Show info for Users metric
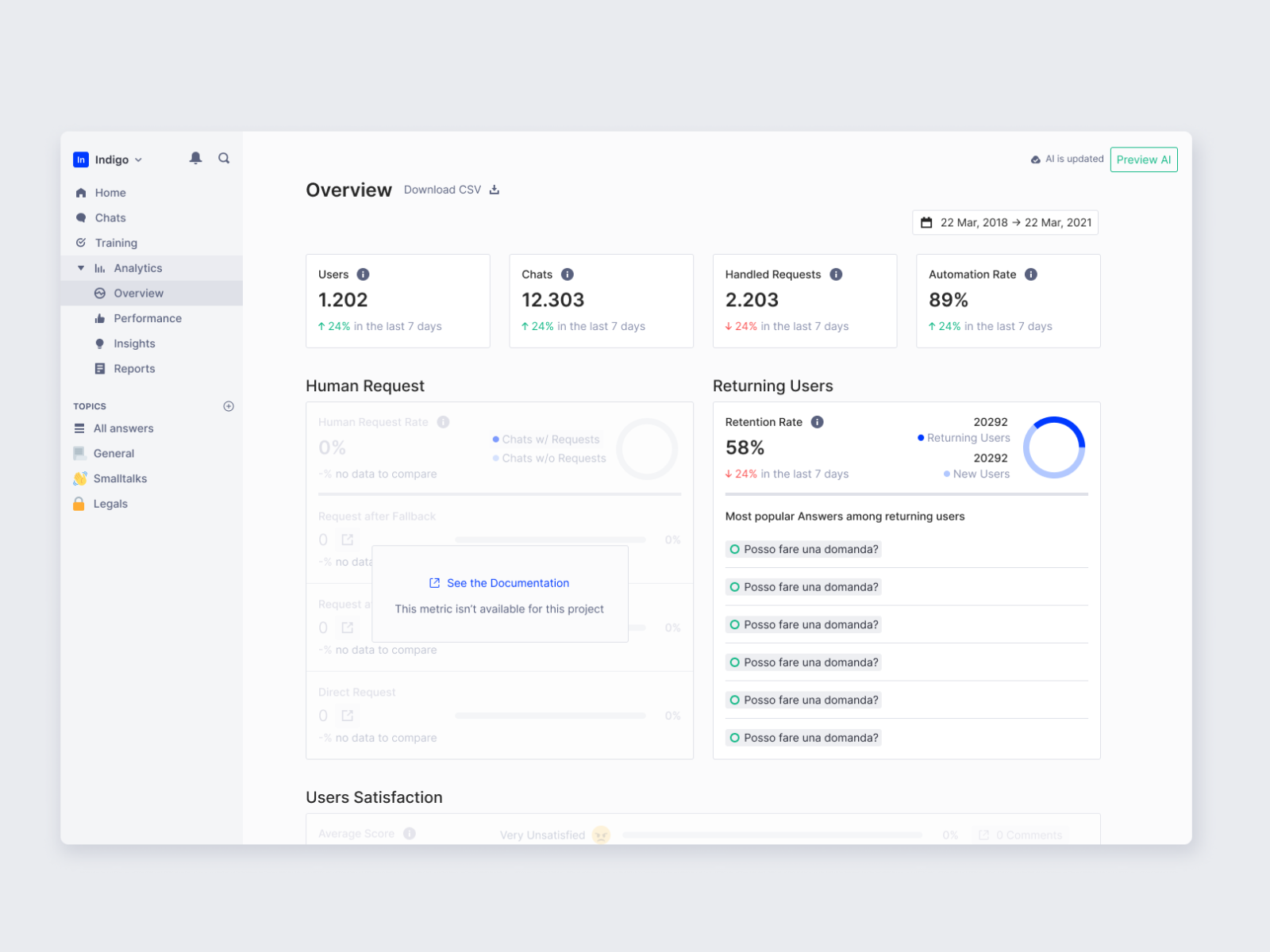Screen dimensions: 1270x952 (363, 274)
